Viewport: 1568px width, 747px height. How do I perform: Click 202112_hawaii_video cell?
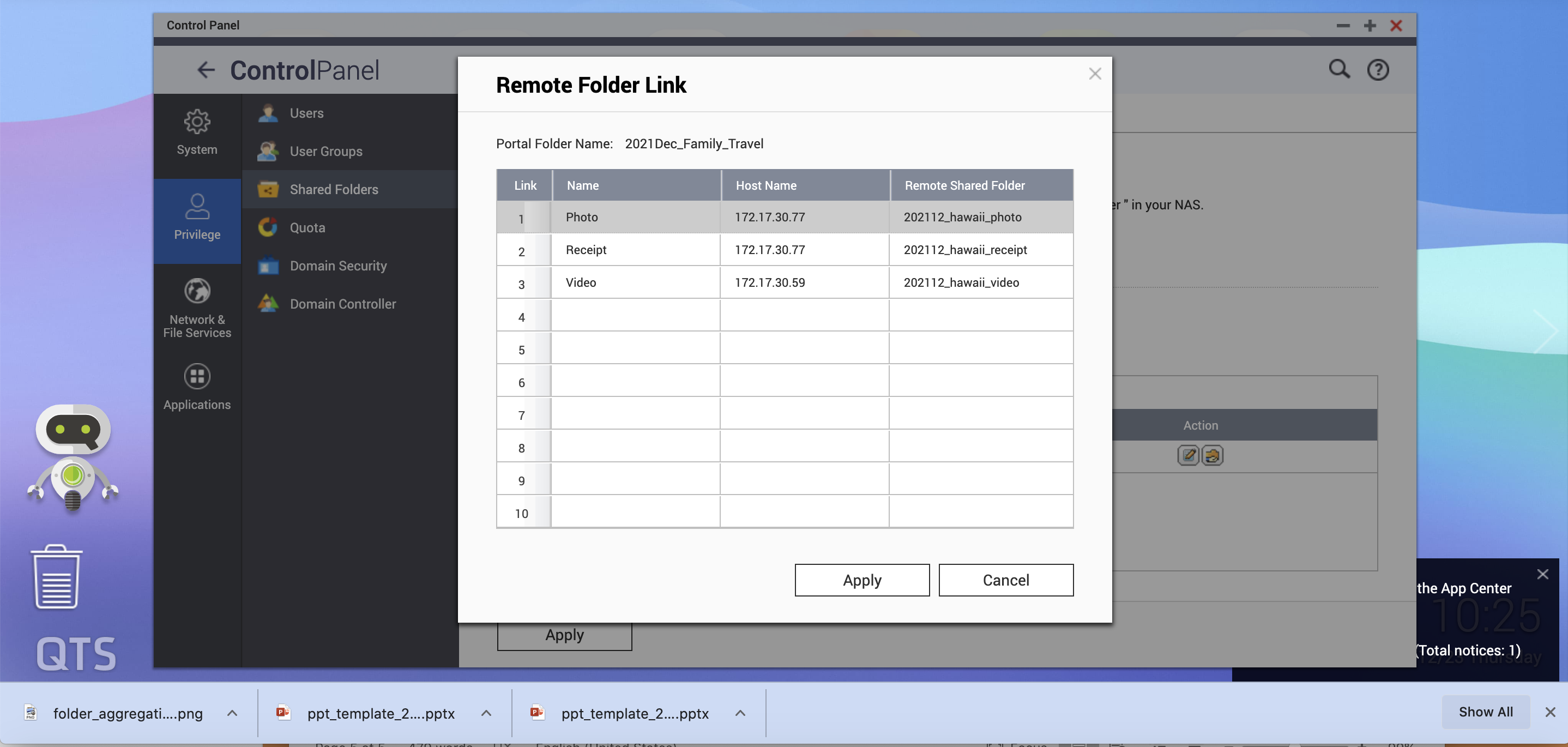[x=981, y=282]
